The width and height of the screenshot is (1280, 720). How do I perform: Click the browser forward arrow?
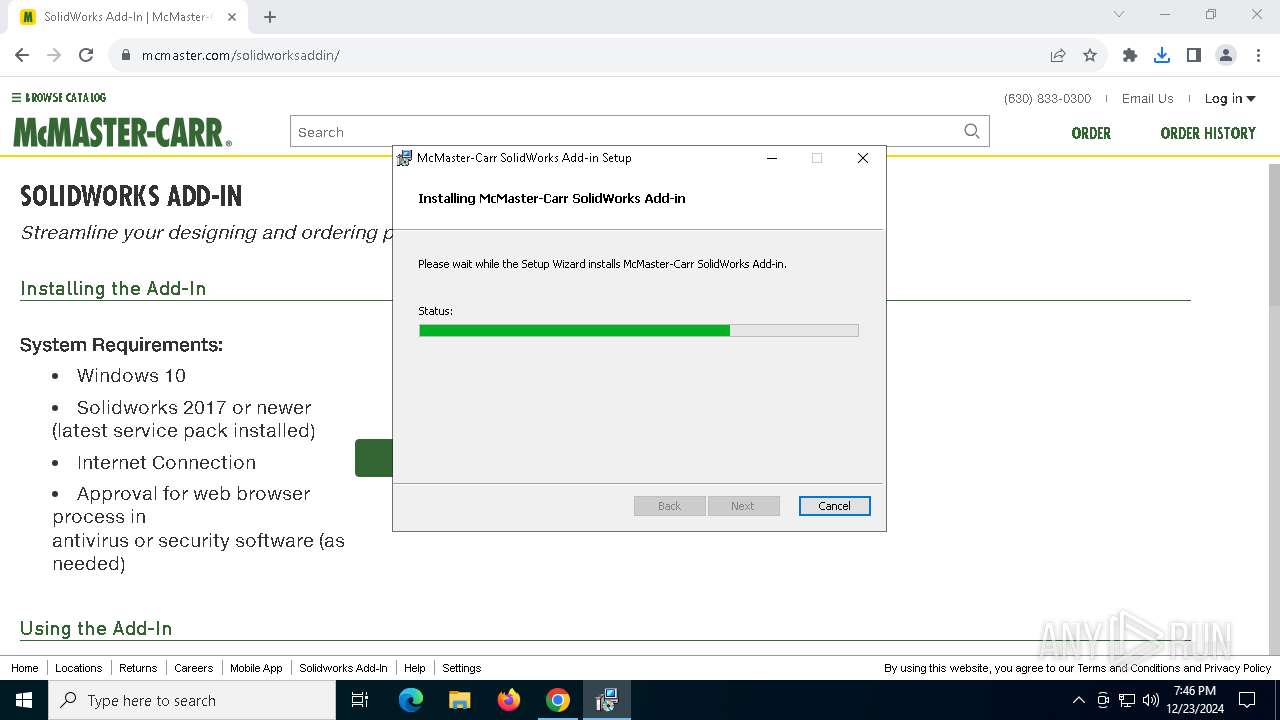(54, 56)
